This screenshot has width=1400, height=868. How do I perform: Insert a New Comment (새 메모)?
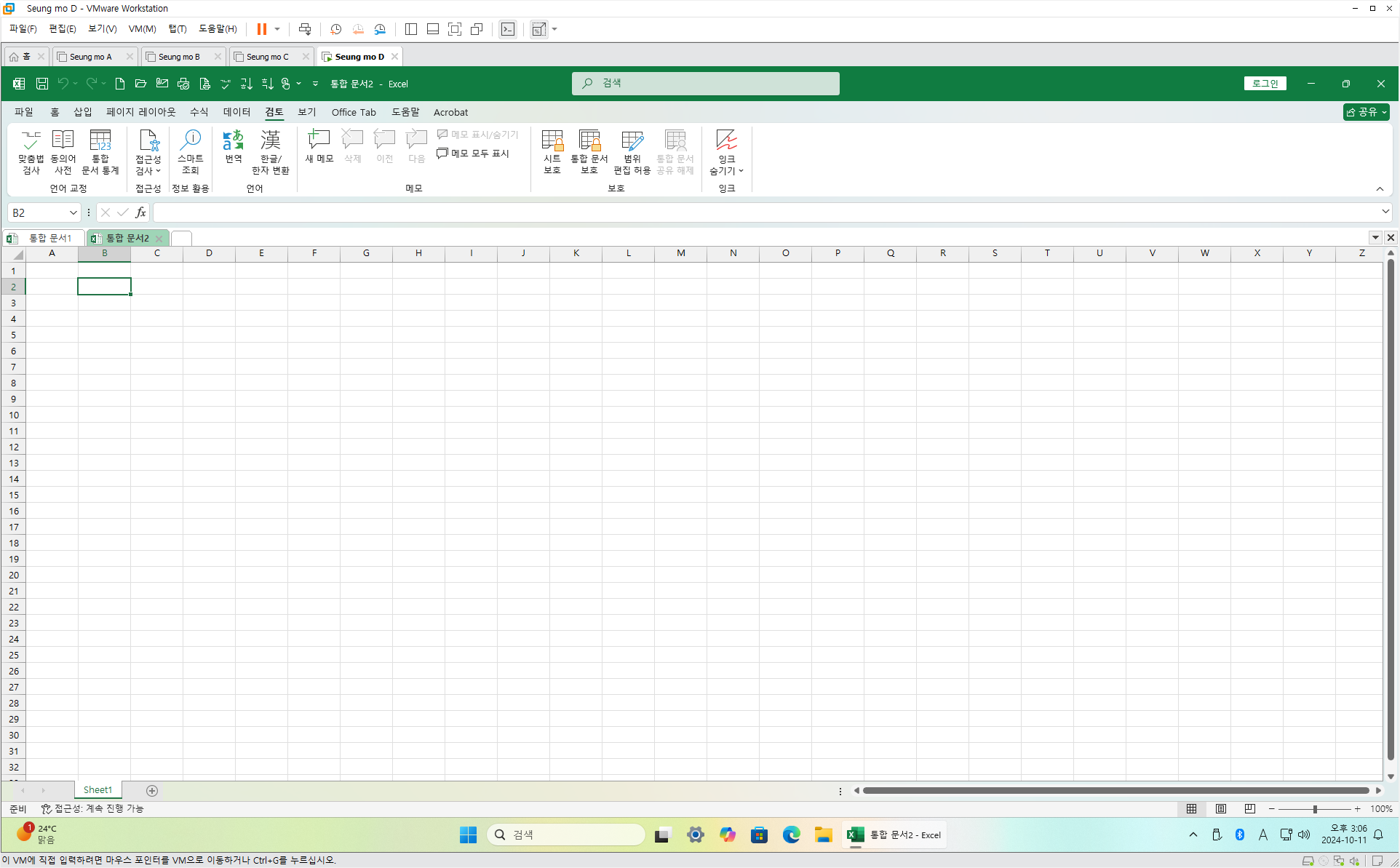click(x=319, y=146)
